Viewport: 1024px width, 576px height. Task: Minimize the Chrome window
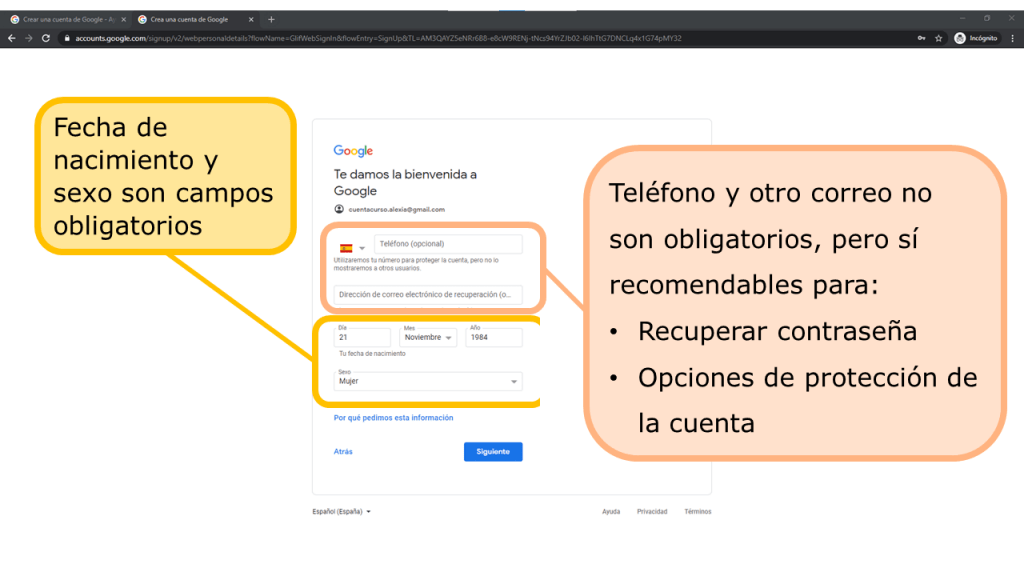962,18
